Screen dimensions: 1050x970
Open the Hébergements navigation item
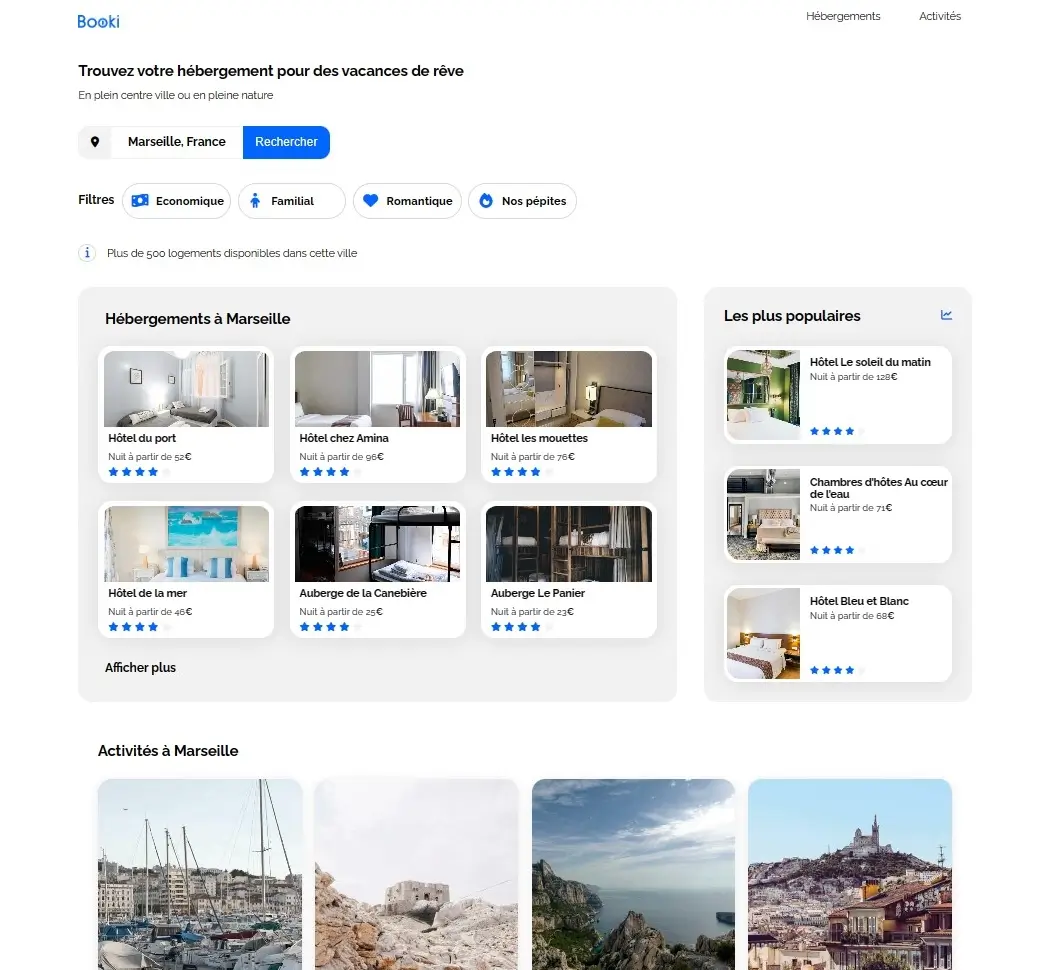pos(843,16)
